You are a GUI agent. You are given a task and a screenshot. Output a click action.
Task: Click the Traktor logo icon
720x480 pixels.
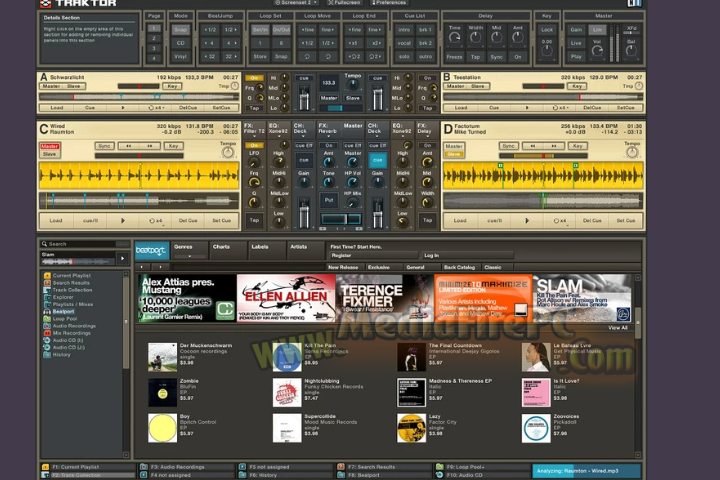(45, 4)
